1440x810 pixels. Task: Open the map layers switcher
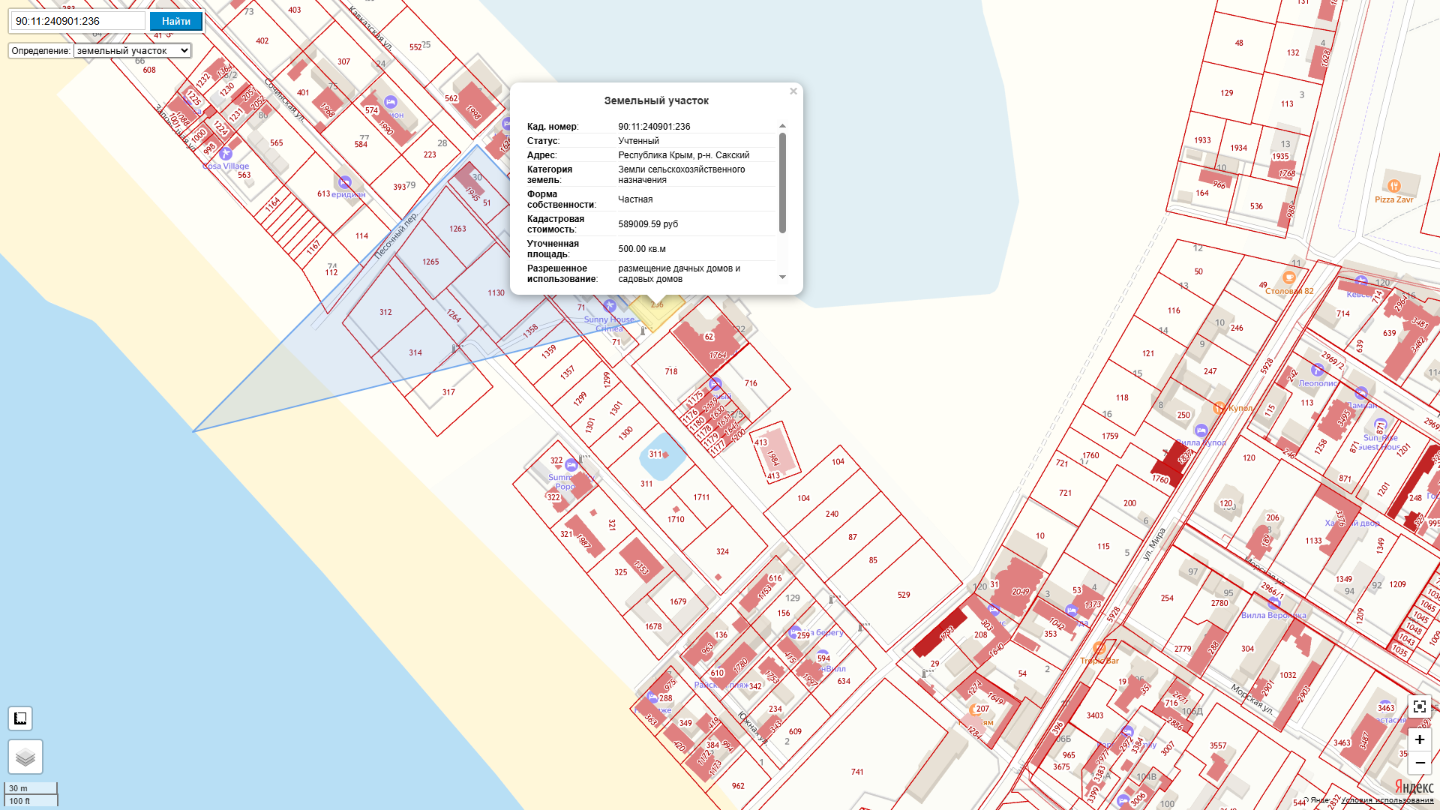tap(25, 757)
